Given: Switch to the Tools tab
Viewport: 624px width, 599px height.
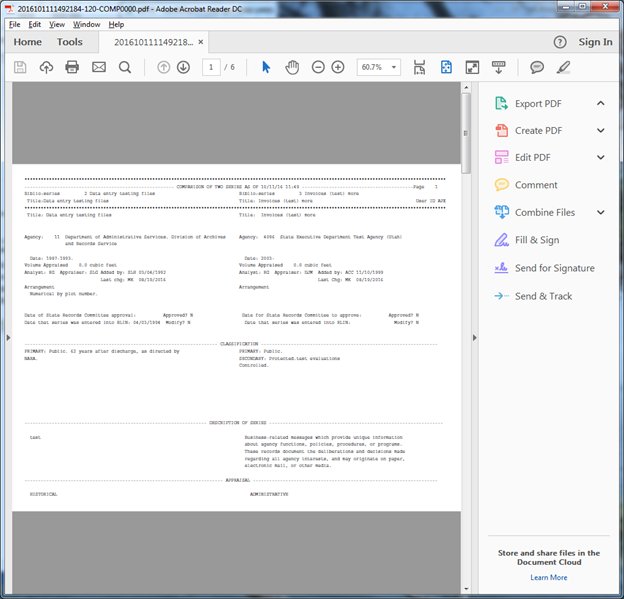Looking at the screenshot, I should (x=70, y=42).
